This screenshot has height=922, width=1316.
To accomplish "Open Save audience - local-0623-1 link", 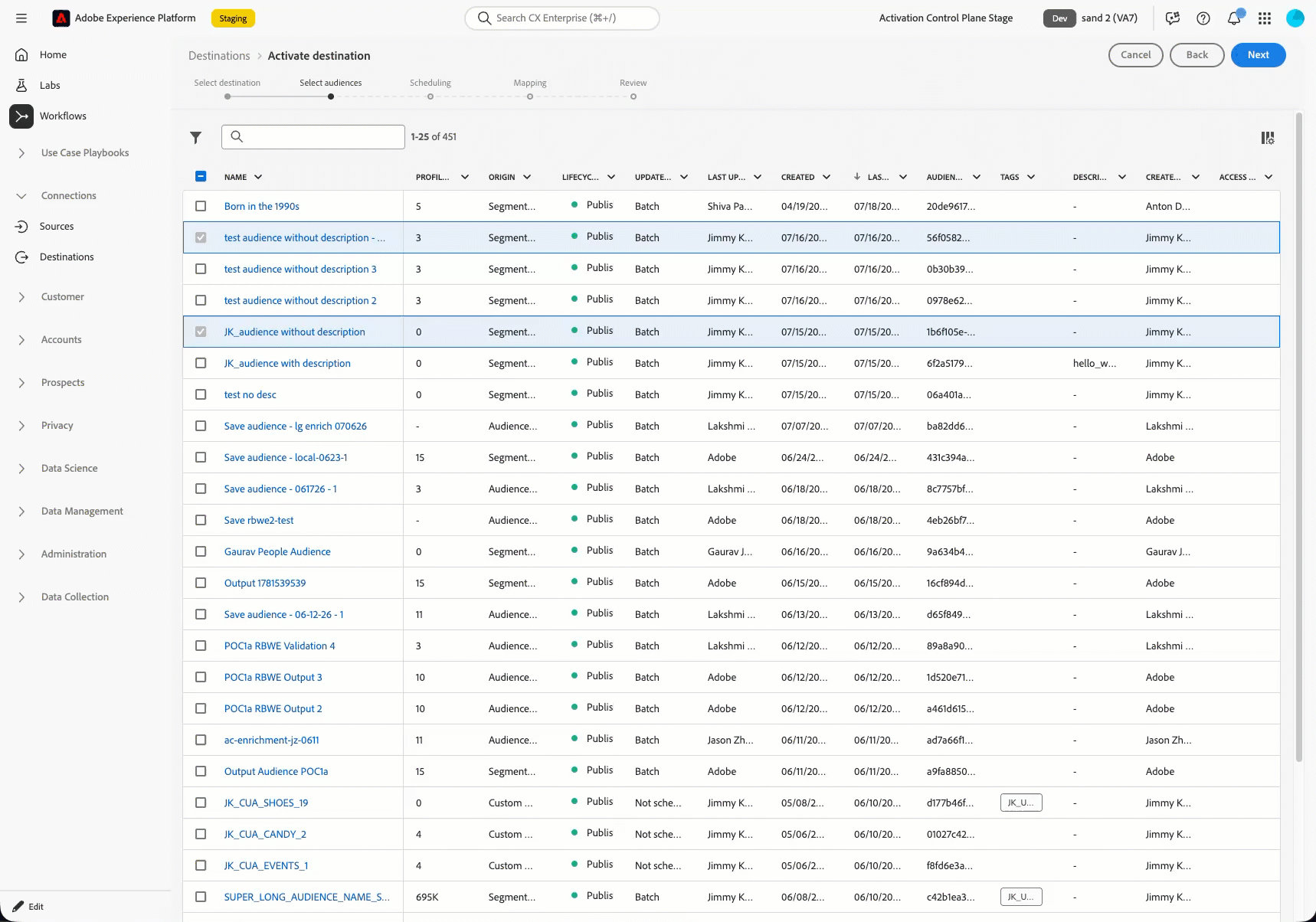I will 286,457.
